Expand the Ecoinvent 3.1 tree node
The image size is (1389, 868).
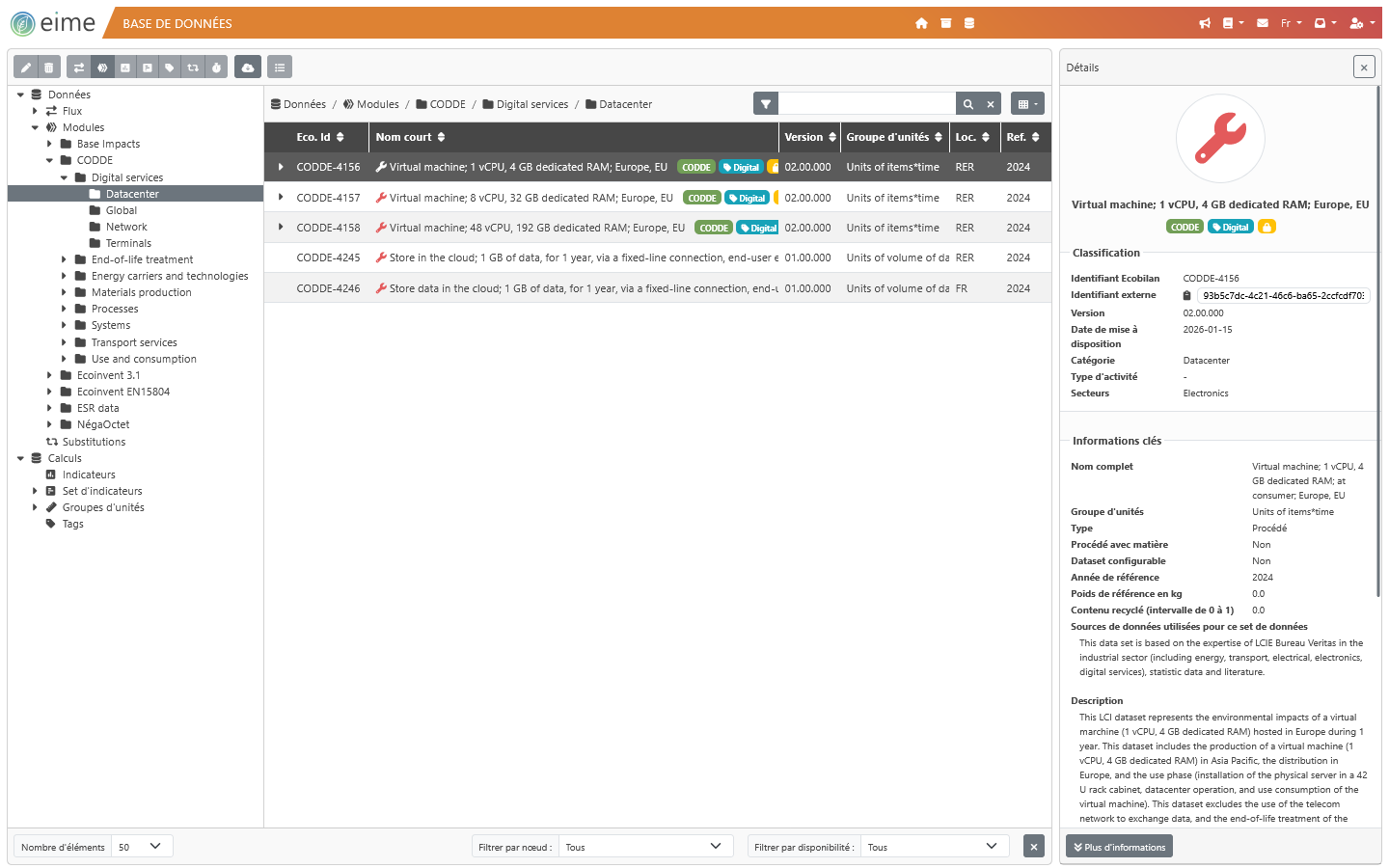tap(49, 375)
